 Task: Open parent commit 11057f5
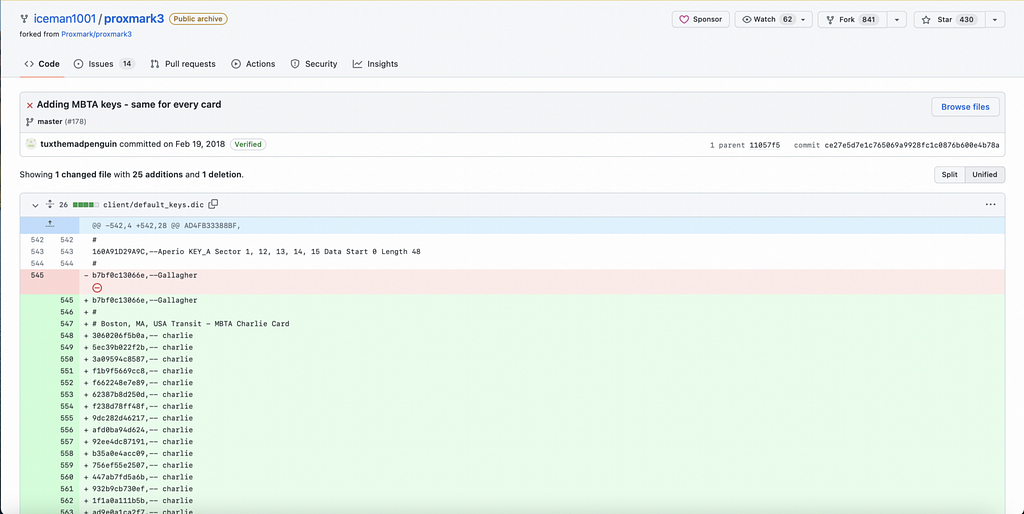[765, 145]
